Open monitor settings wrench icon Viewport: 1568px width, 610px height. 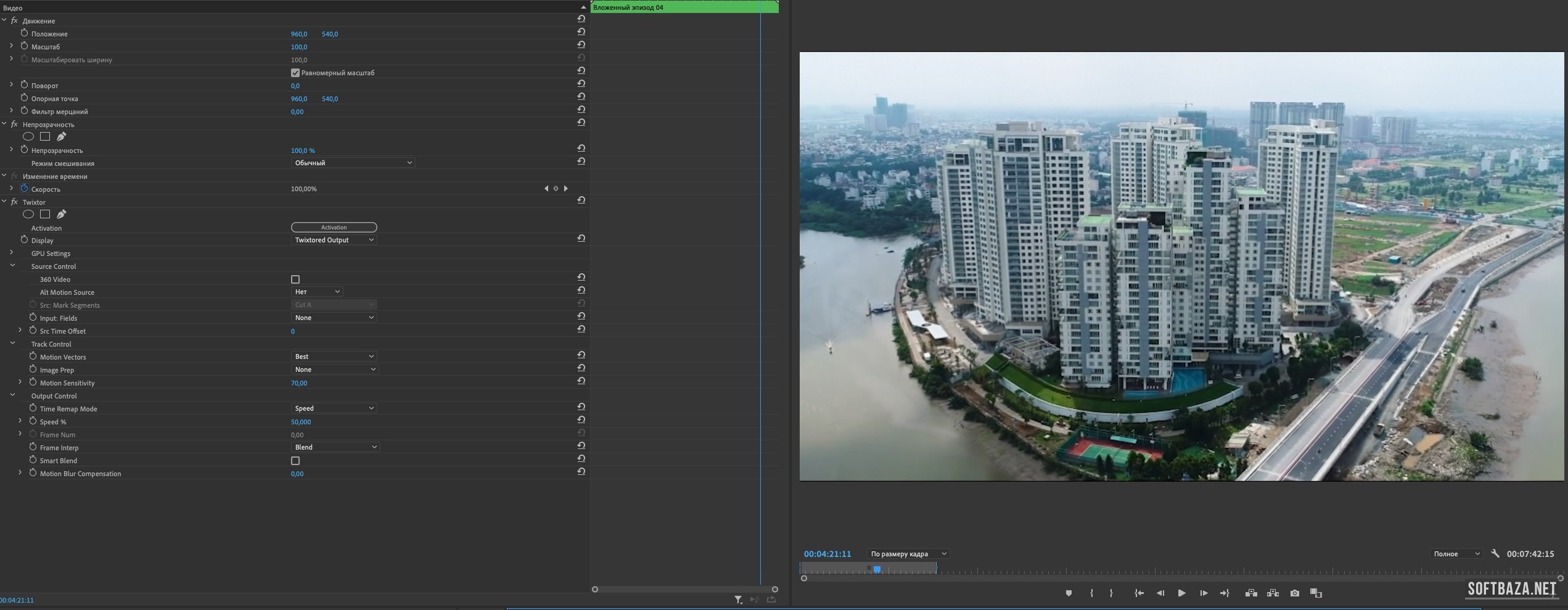pos(1495,554)
